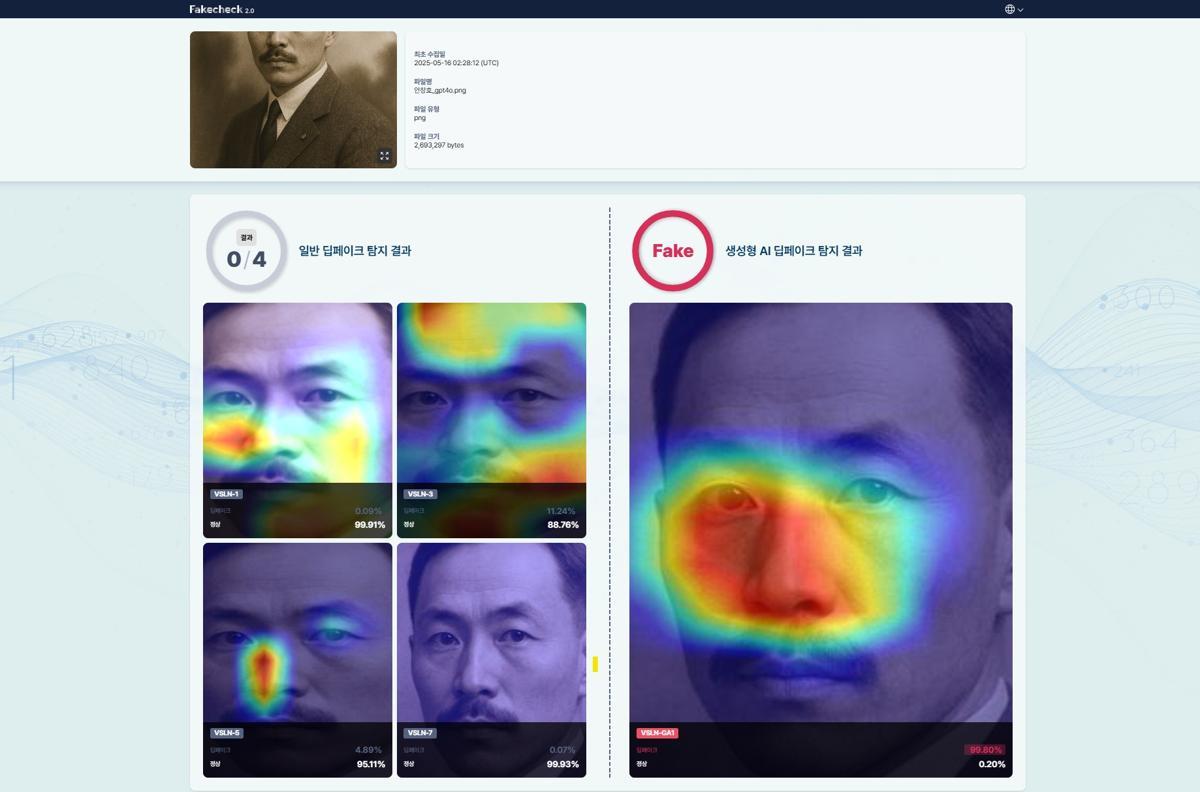Click the uploaded sepia portrait preview
The height and width of the screenshot is (792, 1200).
tap(293, 99)
